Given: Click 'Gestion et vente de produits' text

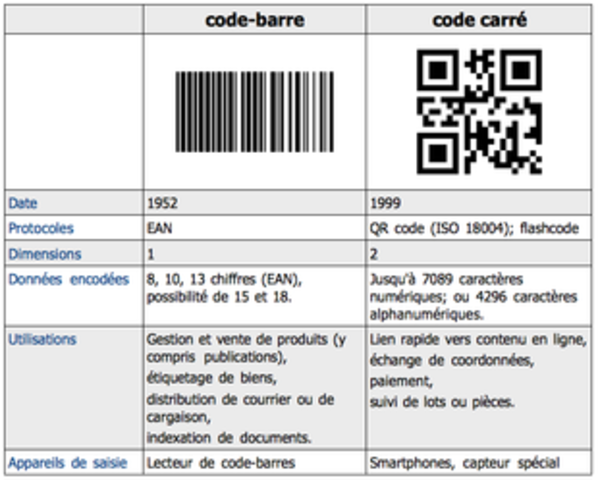Looking at the screenshot, I should (237, 339).
